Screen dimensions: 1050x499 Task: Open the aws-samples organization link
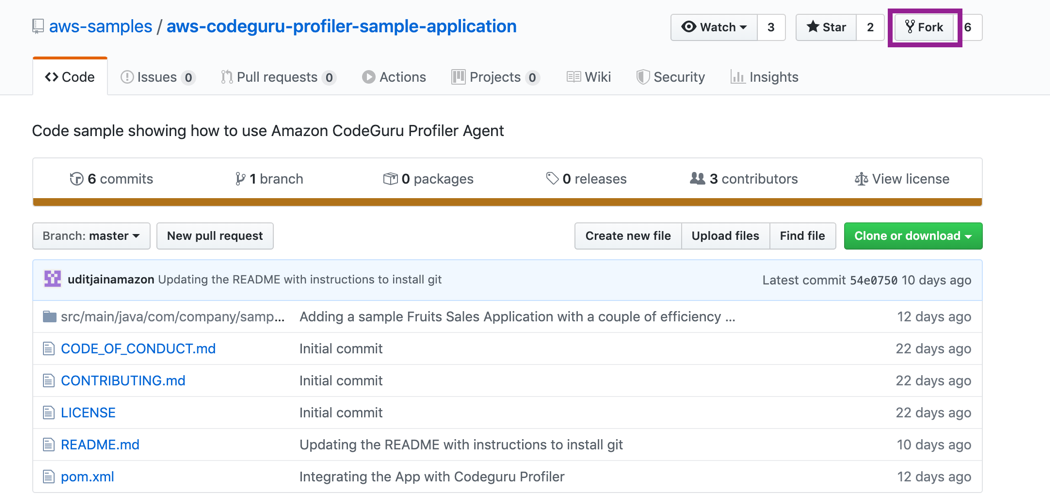[x=100, y=27]
